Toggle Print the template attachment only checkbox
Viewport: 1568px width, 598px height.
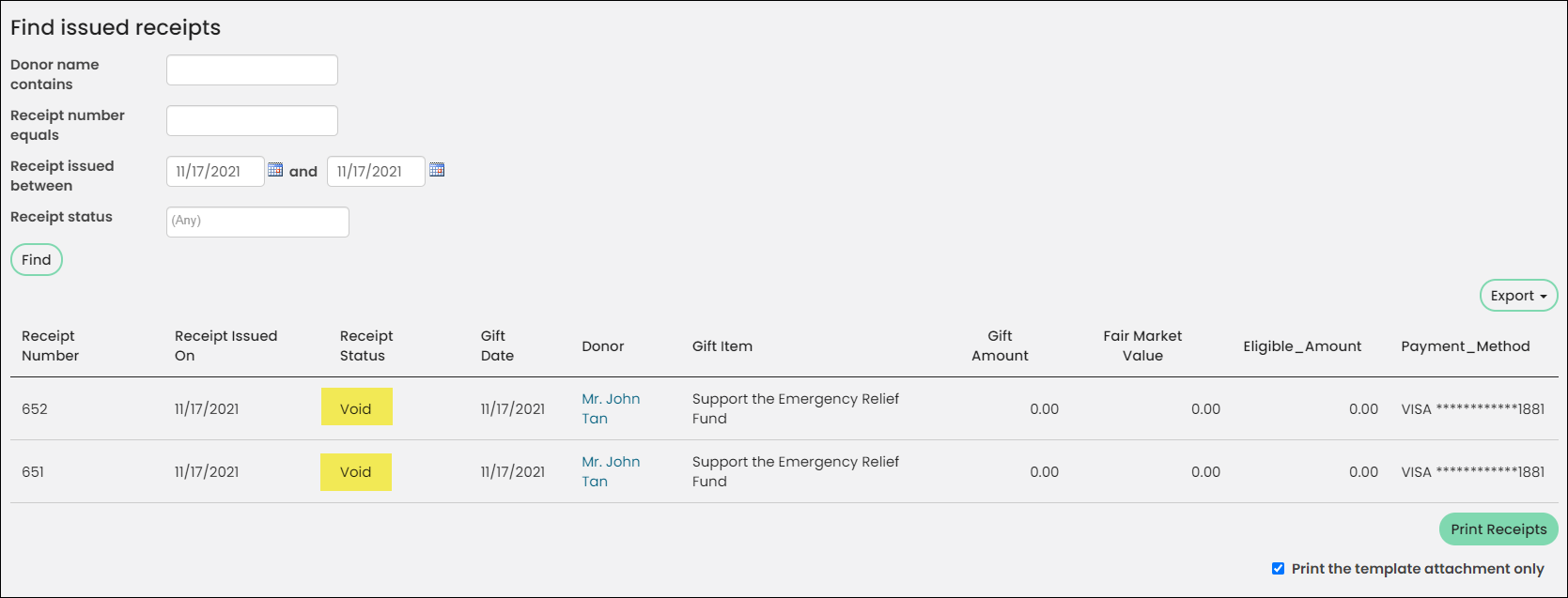(1278, 568)
